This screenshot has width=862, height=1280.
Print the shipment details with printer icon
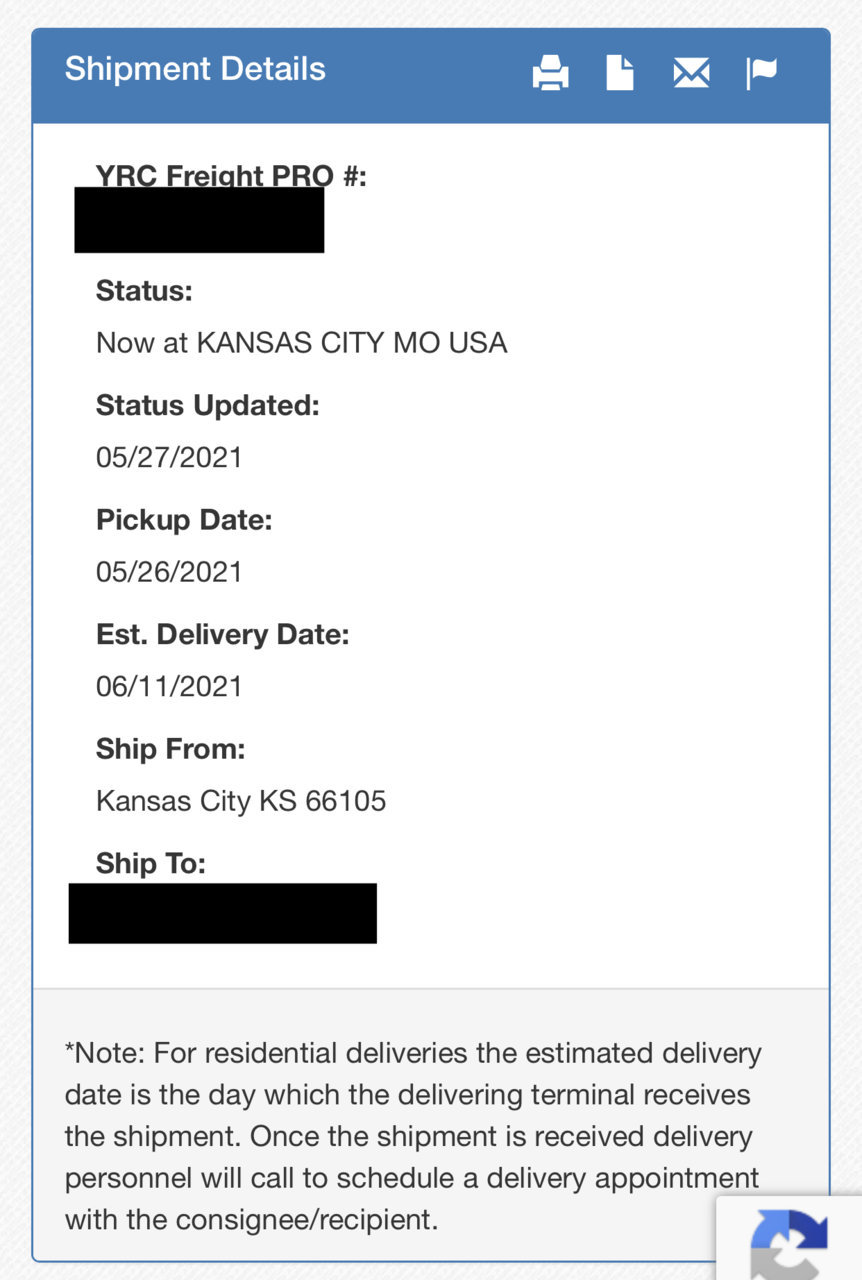550,73
